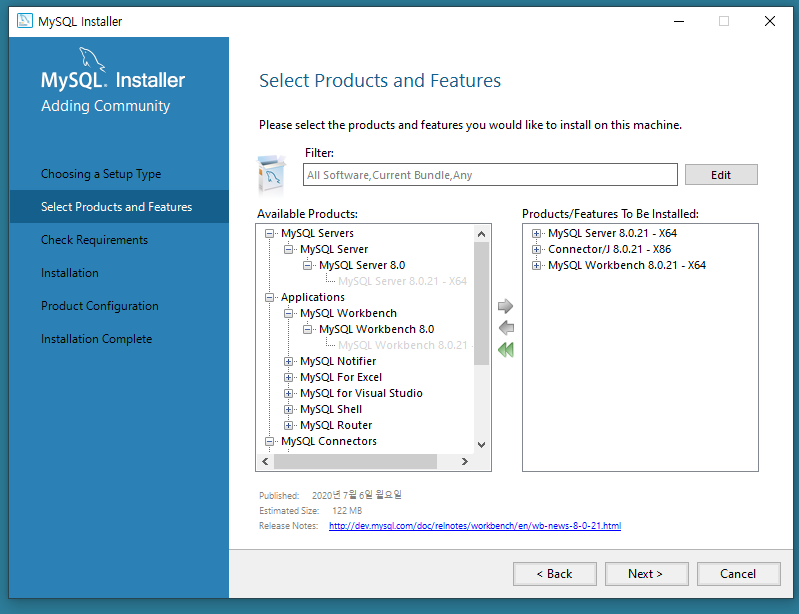799x614 pixels.
Task: Close the MySQL Installer window
Action: 770,21
